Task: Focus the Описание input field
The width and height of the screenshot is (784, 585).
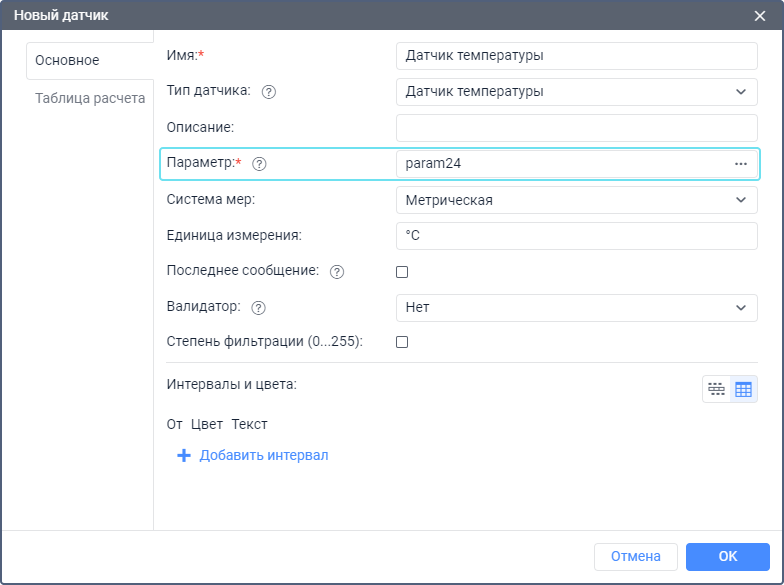Action: pyautogui.click(x=576, y=128)
